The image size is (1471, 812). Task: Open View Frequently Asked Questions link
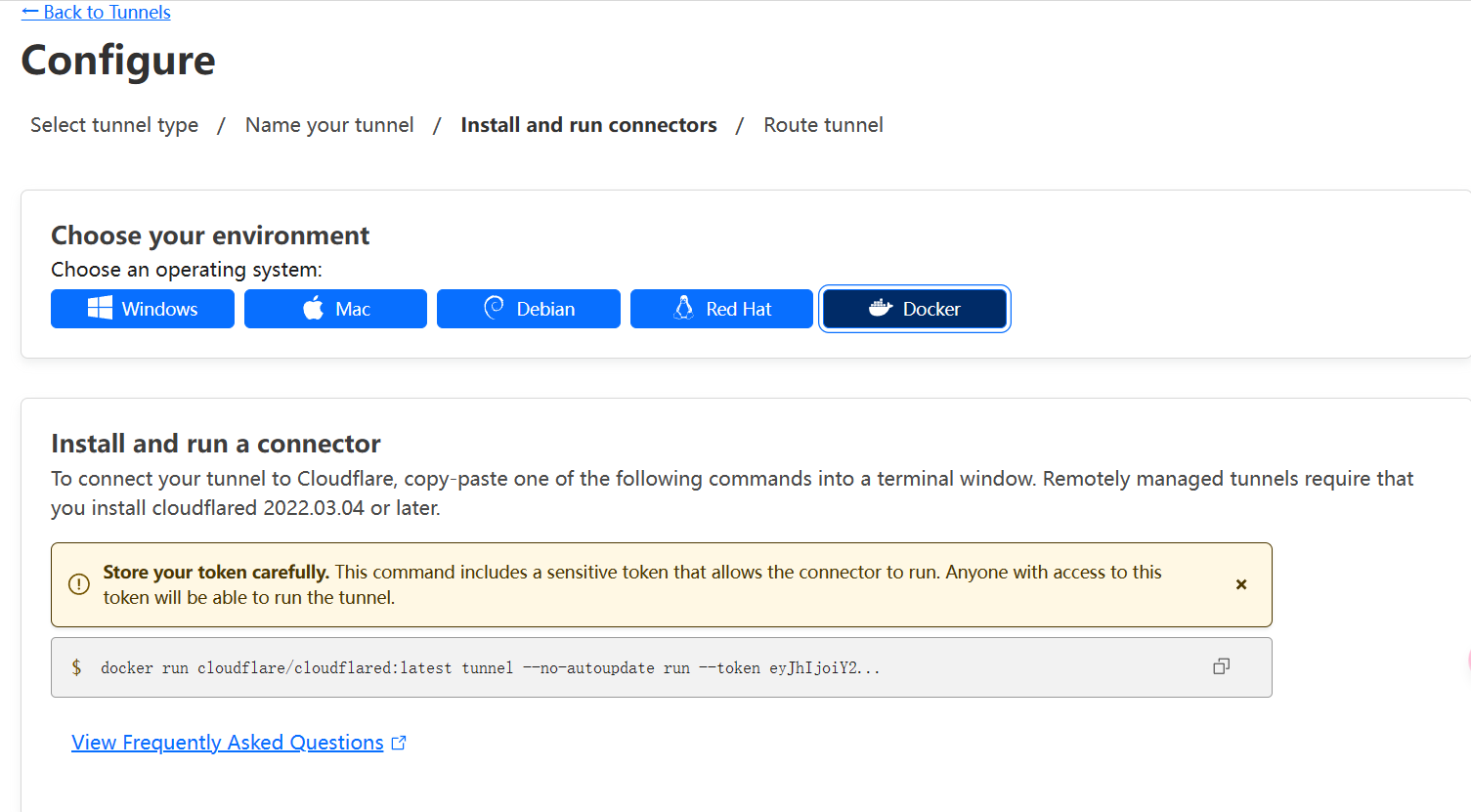[x=227, y=743]
